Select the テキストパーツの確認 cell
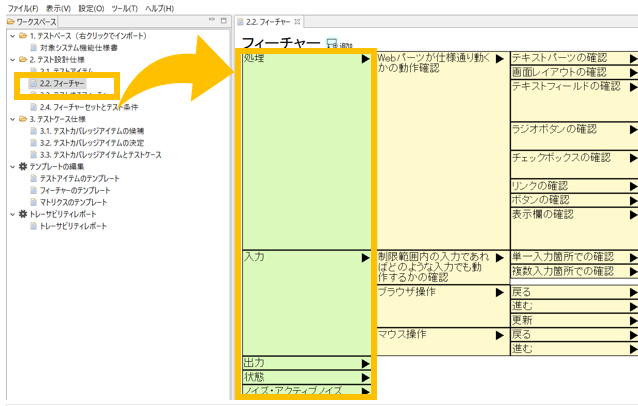 [574, 58]
